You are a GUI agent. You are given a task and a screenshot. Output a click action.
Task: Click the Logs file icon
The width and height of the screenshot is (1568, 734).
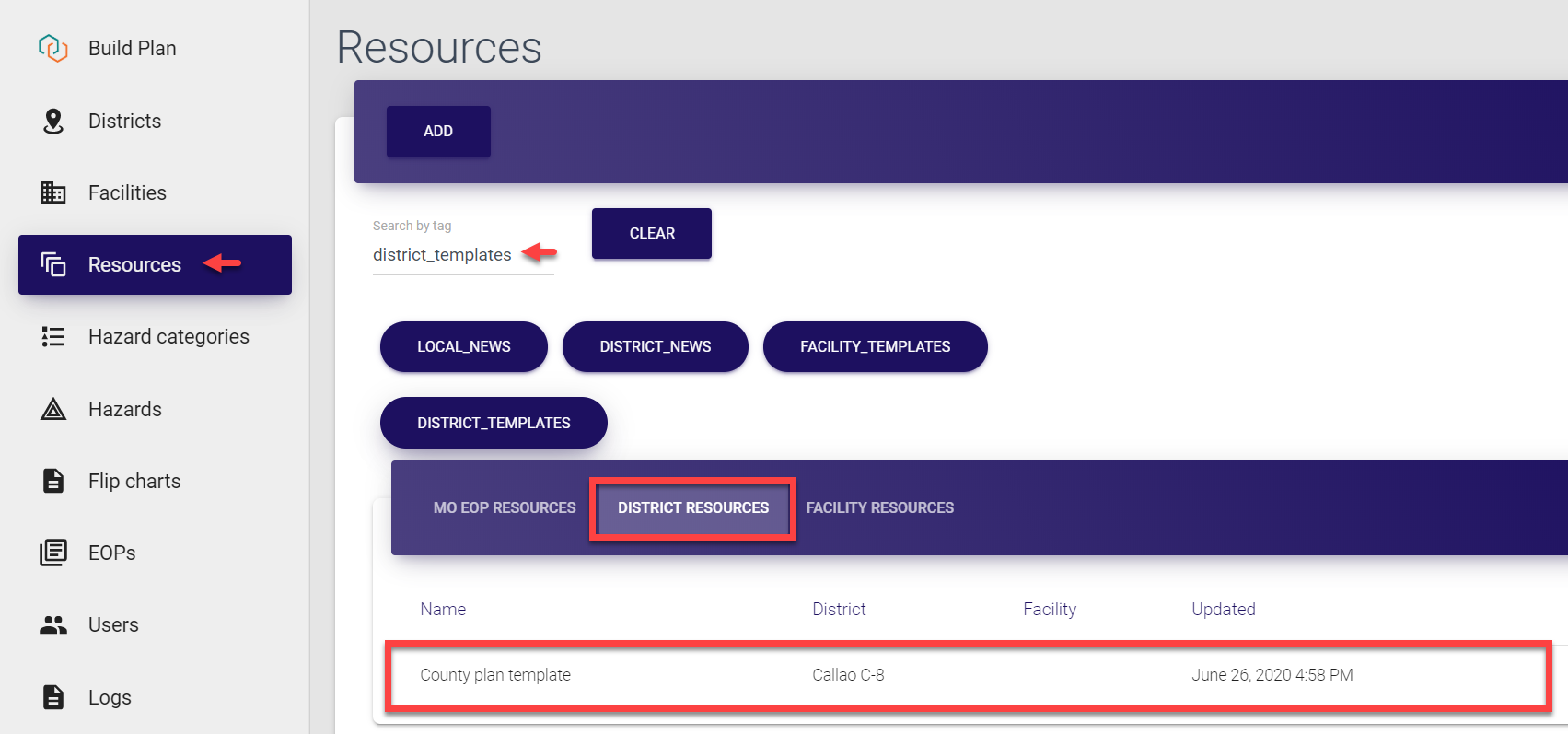click(53, 697)
